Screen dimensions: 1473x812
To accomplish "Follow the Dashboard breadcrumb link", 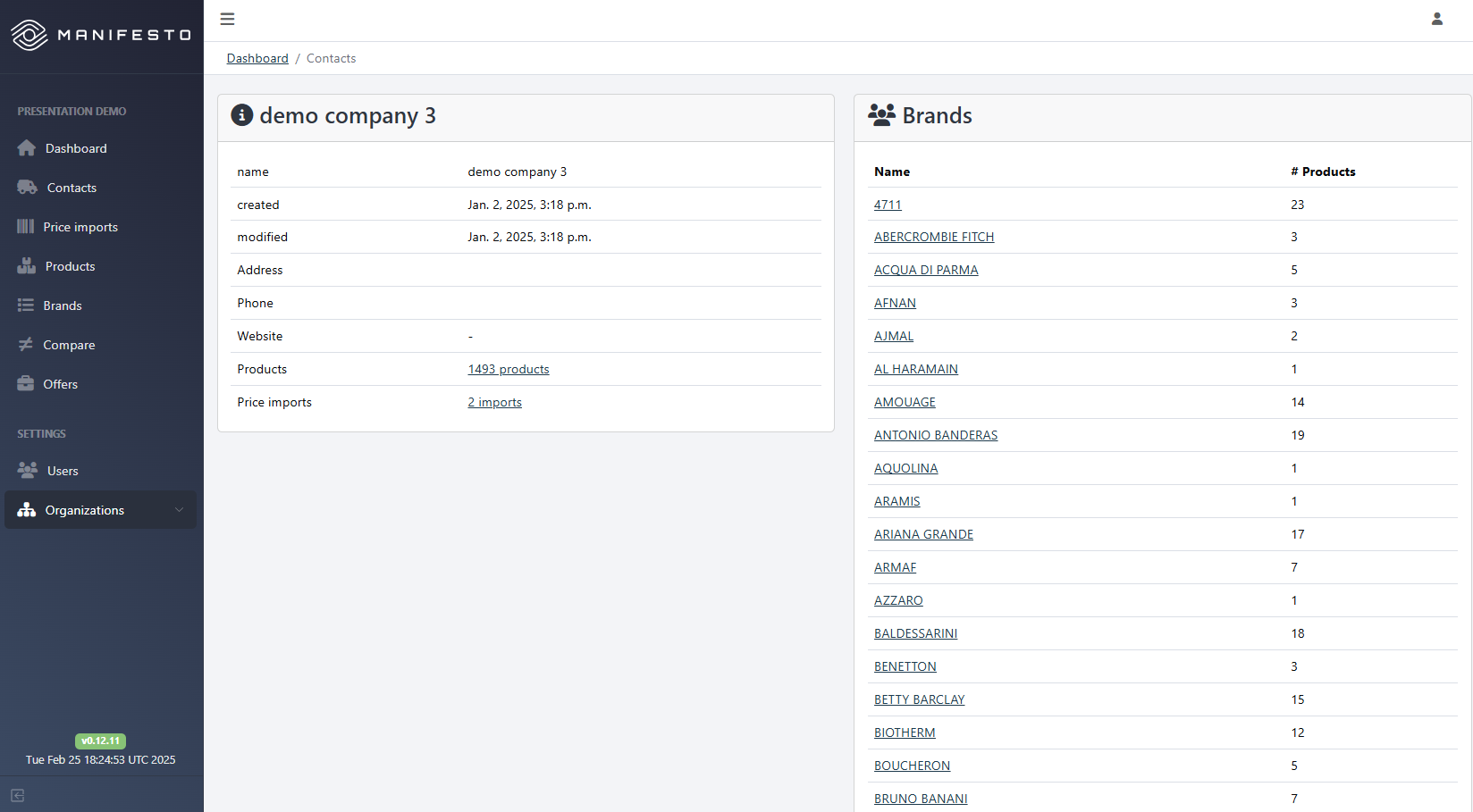I will (x=257, y=58).
